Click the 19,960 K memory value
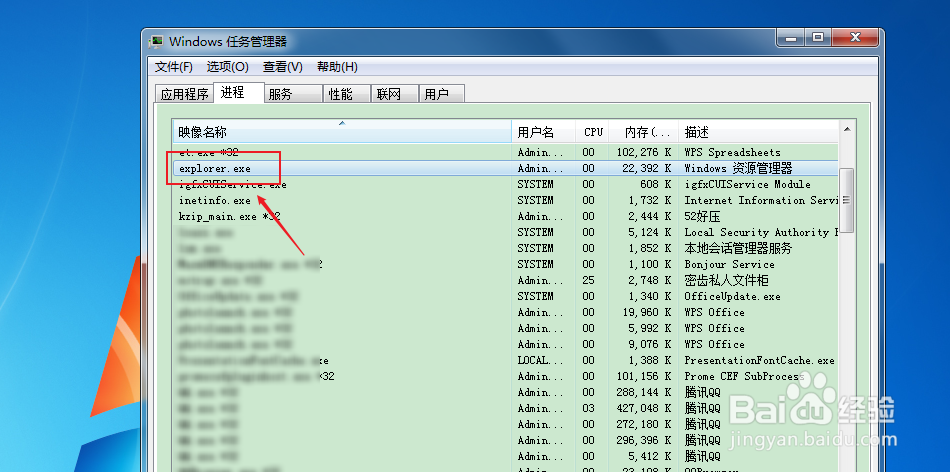 [647, 313]
